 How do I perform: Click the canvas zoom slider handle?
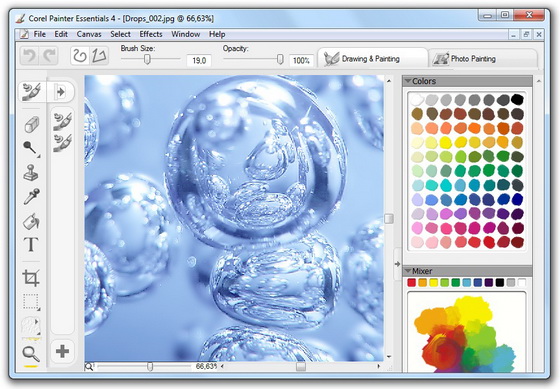[150, 366]
